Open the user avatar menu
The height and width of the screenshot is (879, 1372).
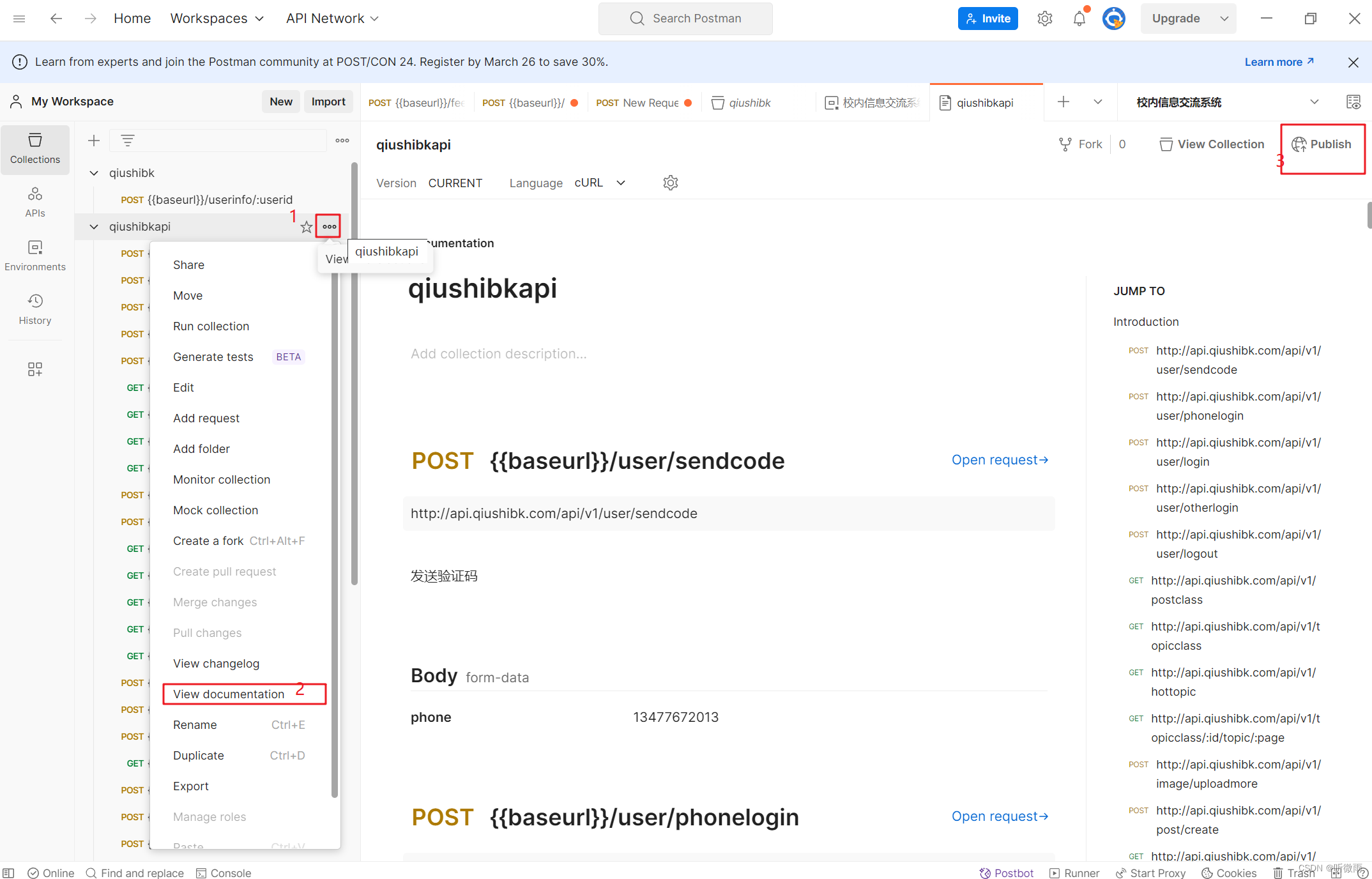pos(1114,19)
